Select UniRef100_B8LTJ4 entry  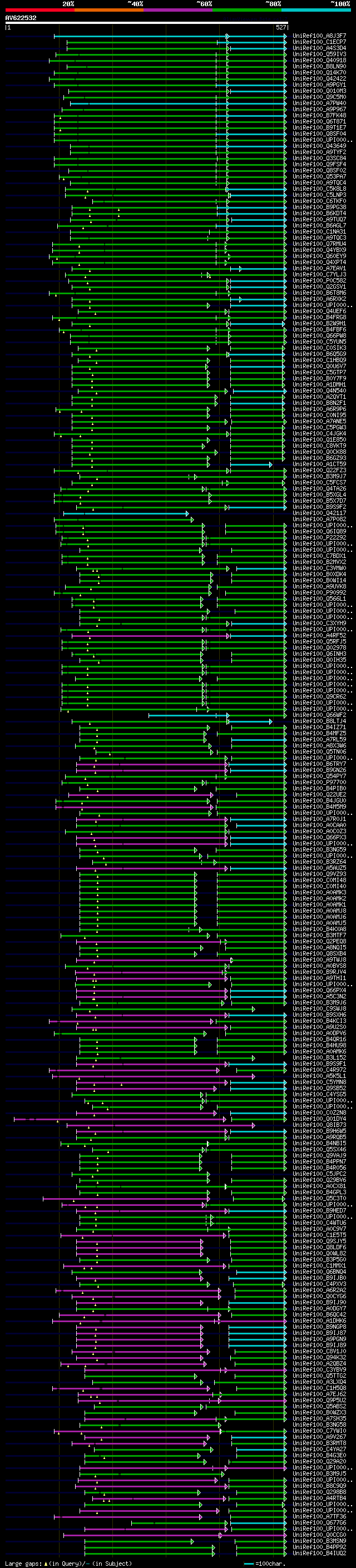[x=319, y=721]
